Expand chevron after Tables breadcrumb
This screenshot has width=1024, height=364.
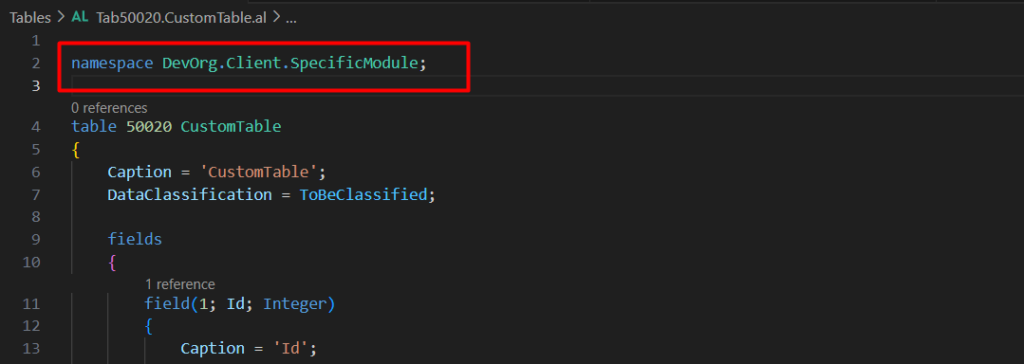[61, 18]
